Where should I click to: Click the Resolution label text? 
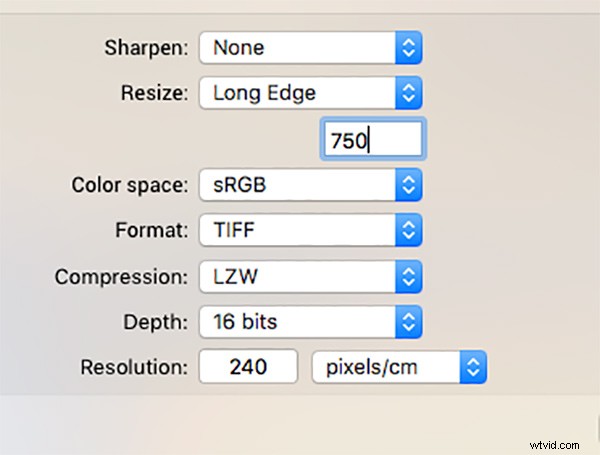135,367
